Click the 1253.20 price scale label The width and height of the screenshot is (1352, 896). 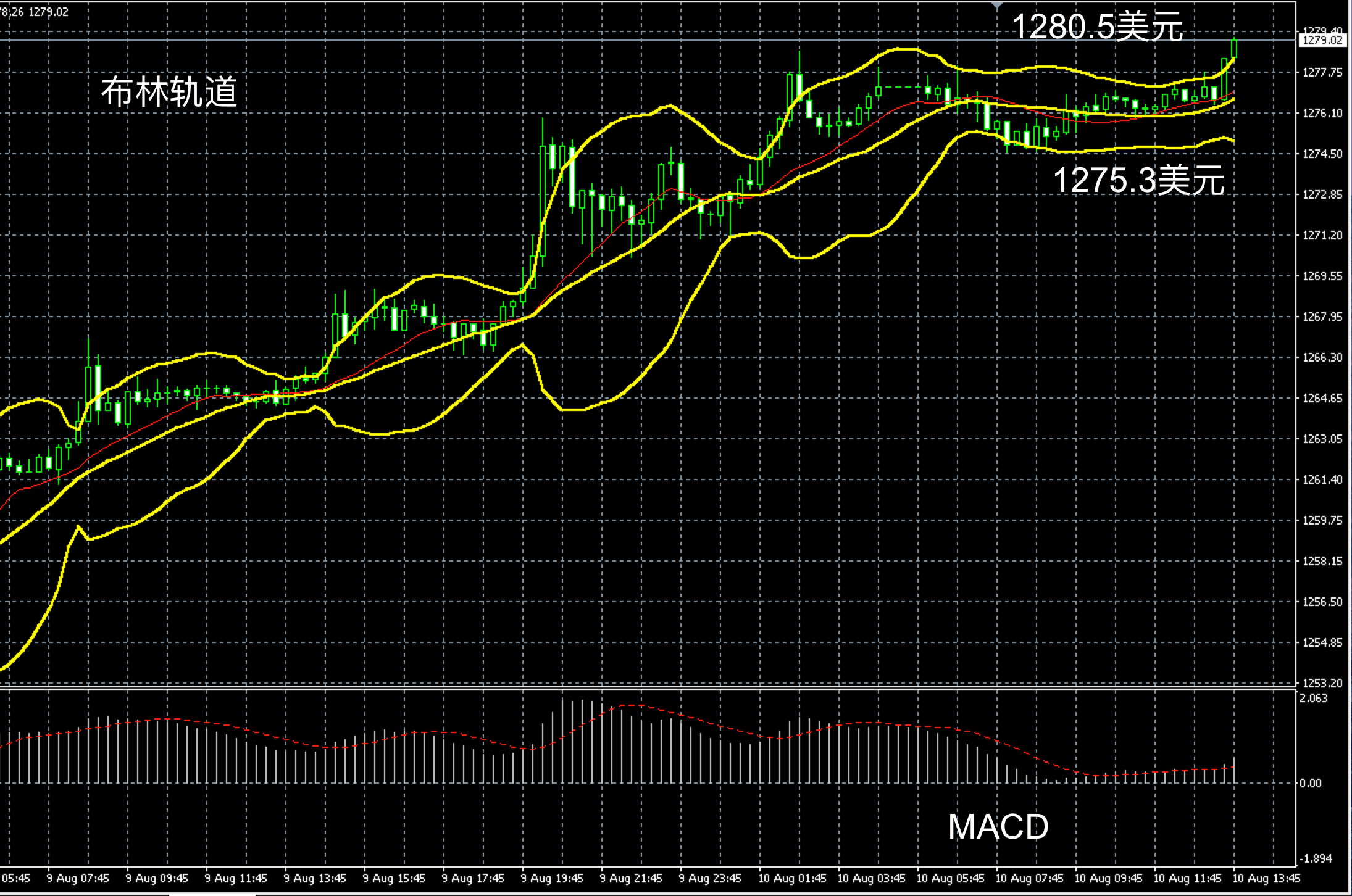[1322, 683]
